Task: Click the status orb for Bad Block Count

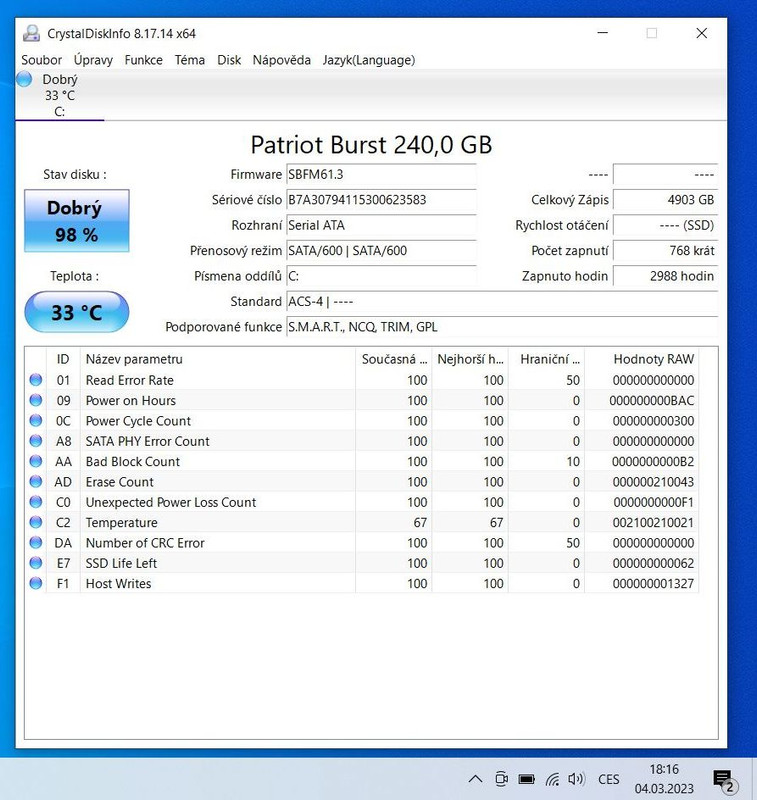Action: (36, 461)
